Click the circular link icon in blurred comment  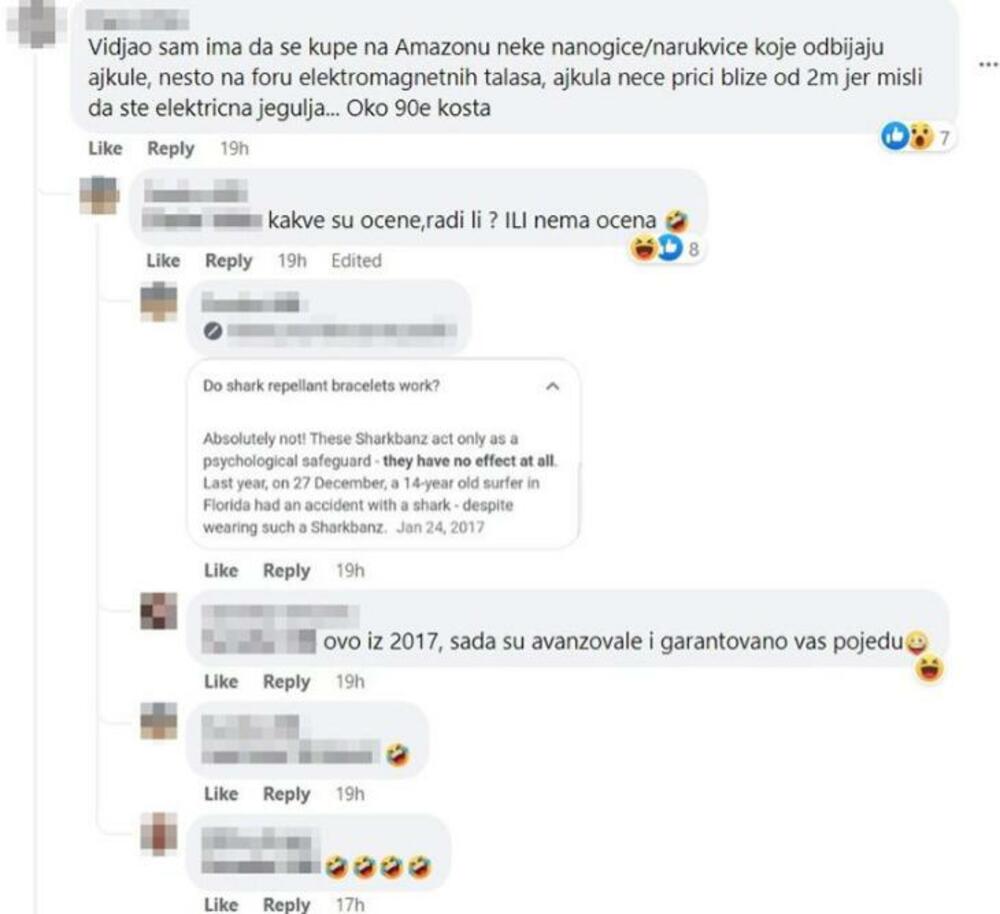click(x=213, y=330)
